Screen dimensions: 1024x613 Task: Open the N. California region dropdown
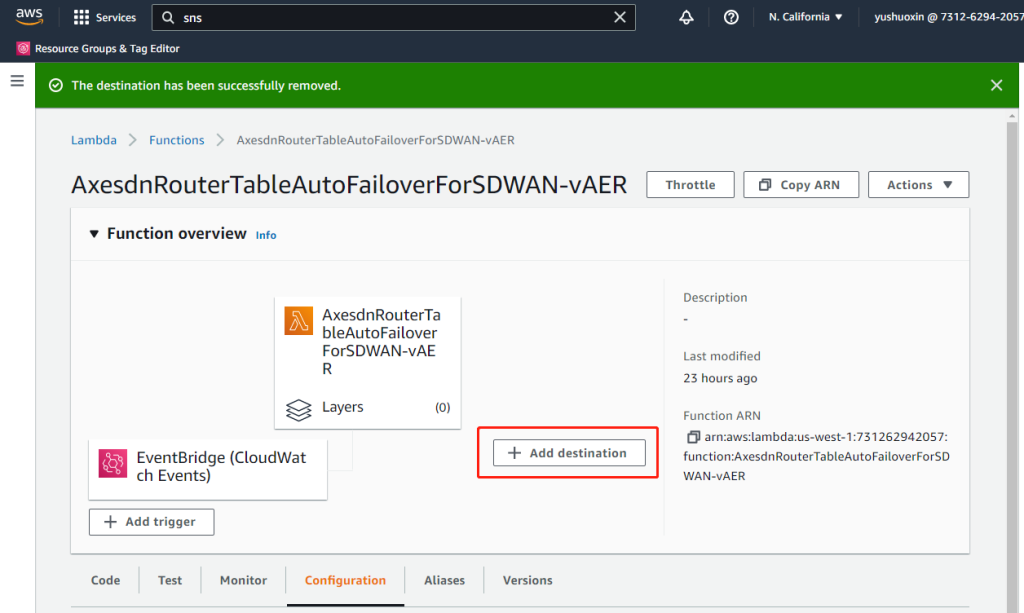[805, 17]
